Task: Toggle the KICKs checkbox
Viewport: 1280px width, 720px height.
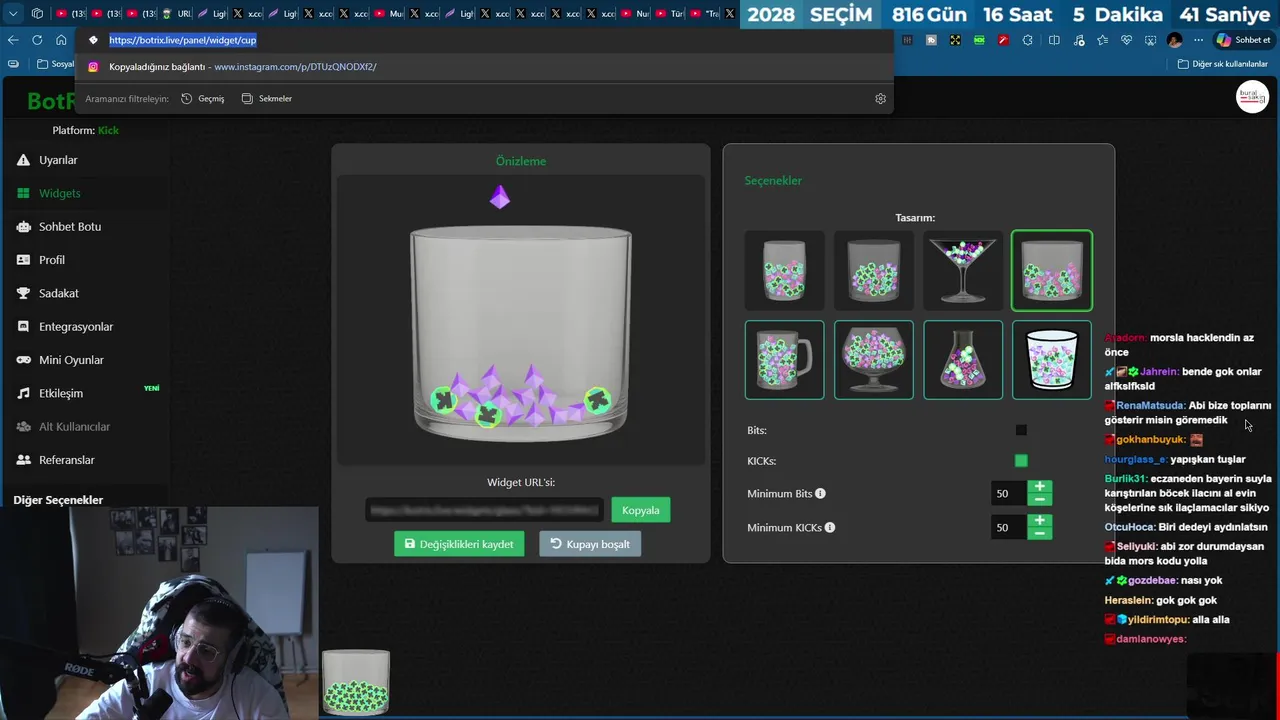Action: [x=1021, y=461]
